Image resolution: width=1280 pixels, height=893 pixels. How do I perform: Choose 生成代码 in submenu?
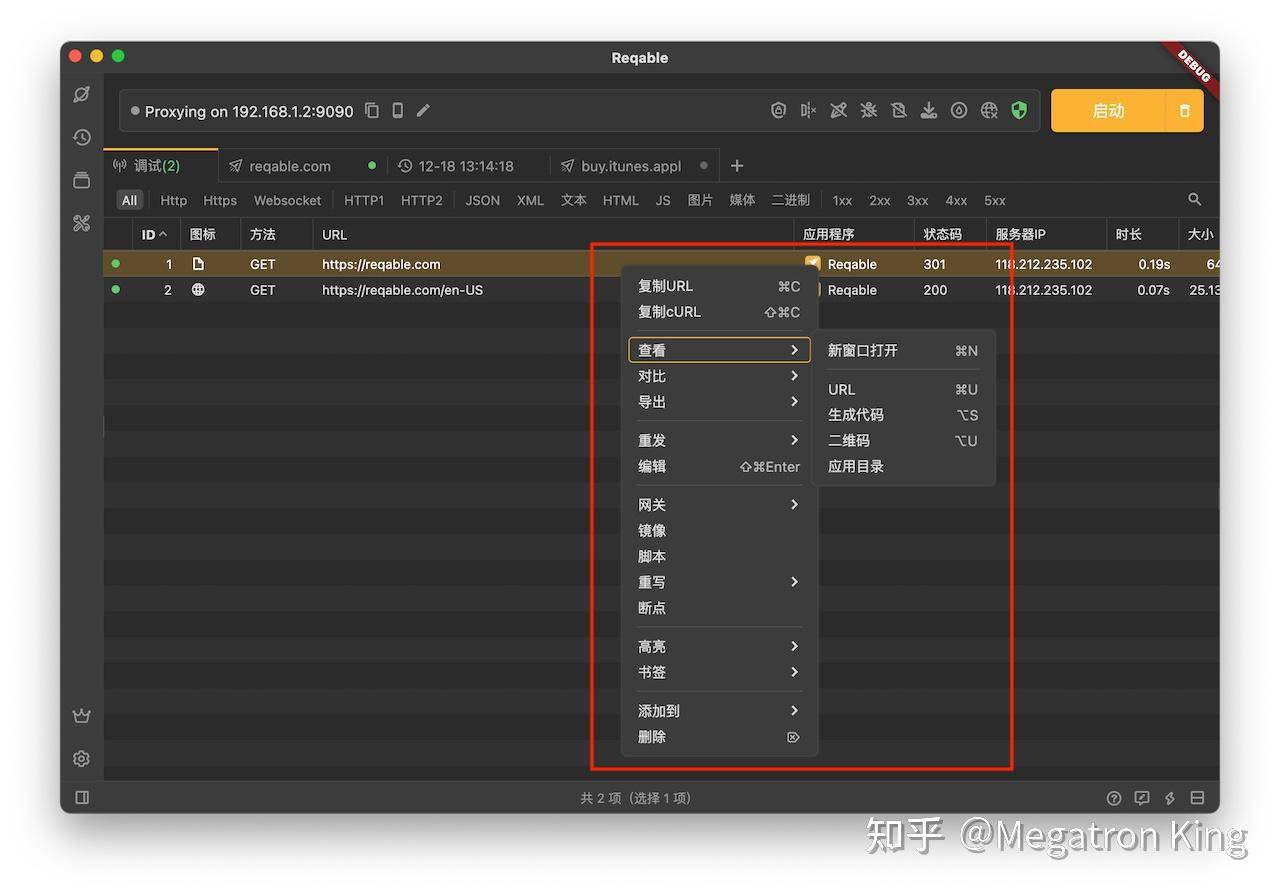pyautogui.click(x=903, y=415)
